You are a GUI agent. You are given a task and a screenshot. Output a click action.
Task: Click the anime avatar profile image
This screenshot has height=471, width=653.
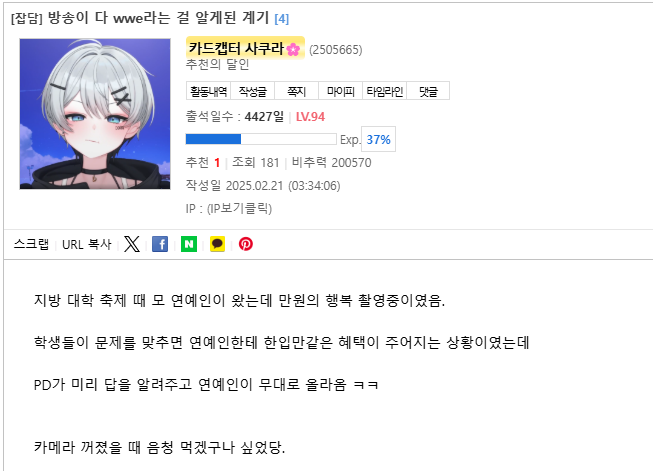coord(95,114)
